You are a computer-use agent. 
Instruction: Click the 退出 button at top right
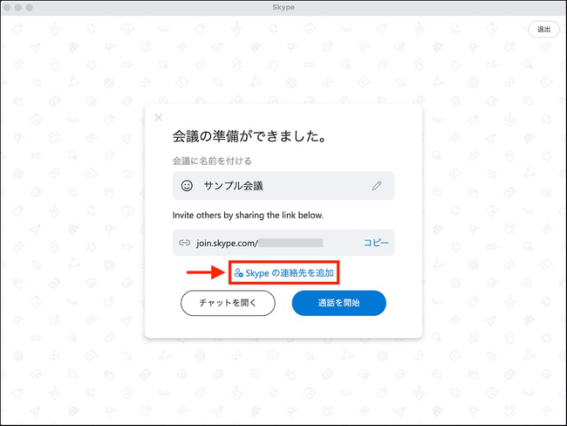[x=543, y=29]
